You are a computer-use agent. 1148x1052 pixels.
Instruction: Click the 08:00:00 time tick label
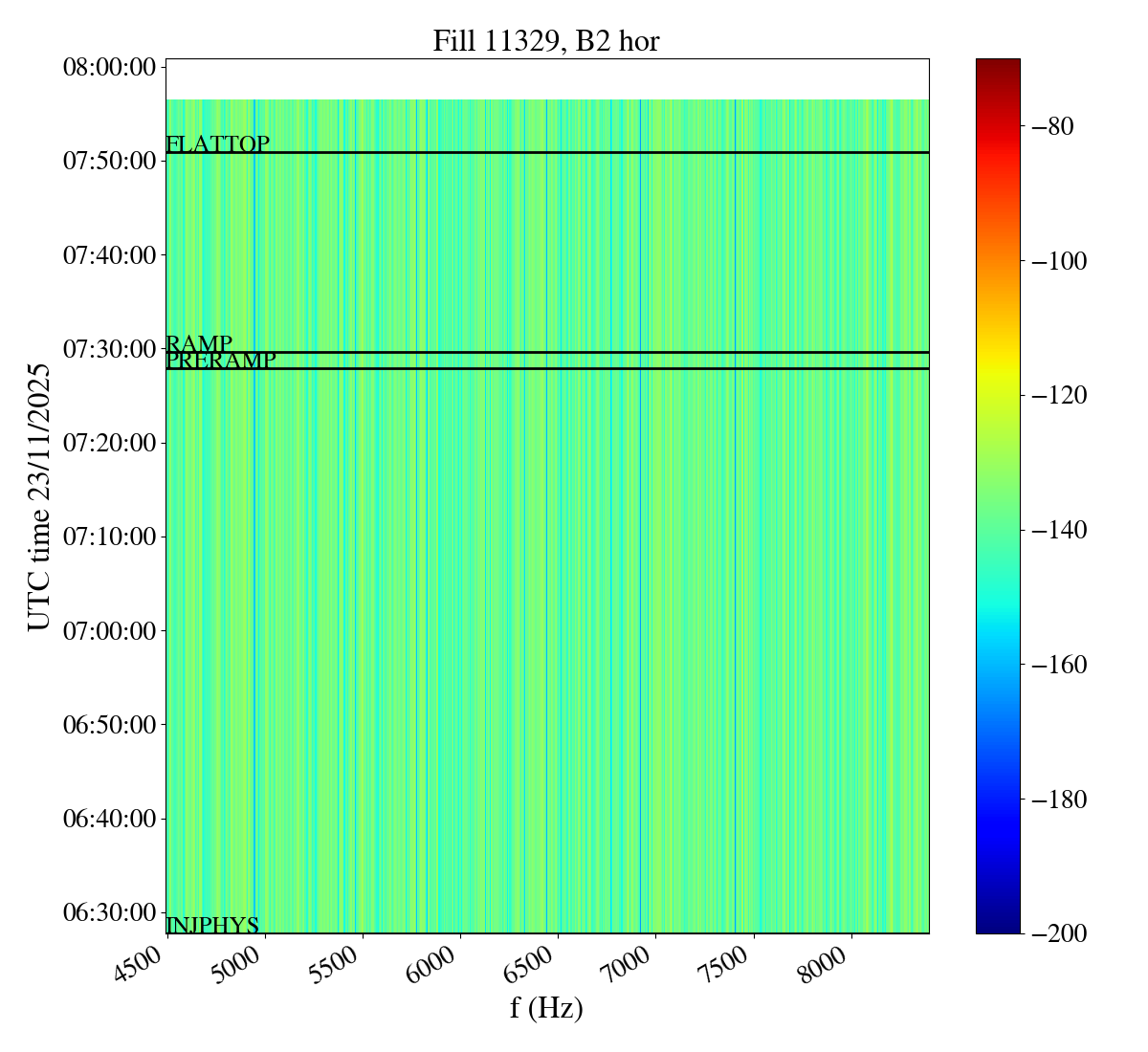click(x=109, y=67)
